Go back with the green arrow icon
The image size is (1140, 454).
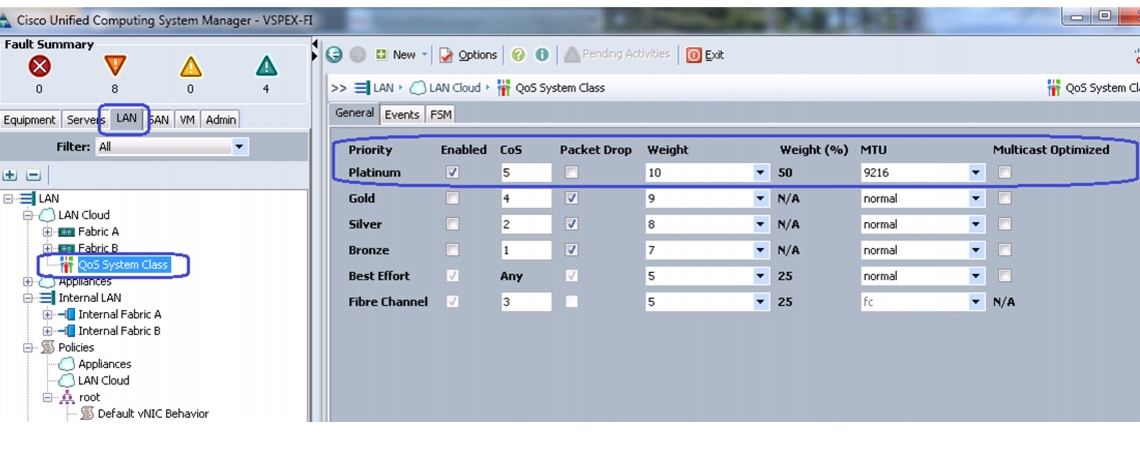(x=334, y=55)
